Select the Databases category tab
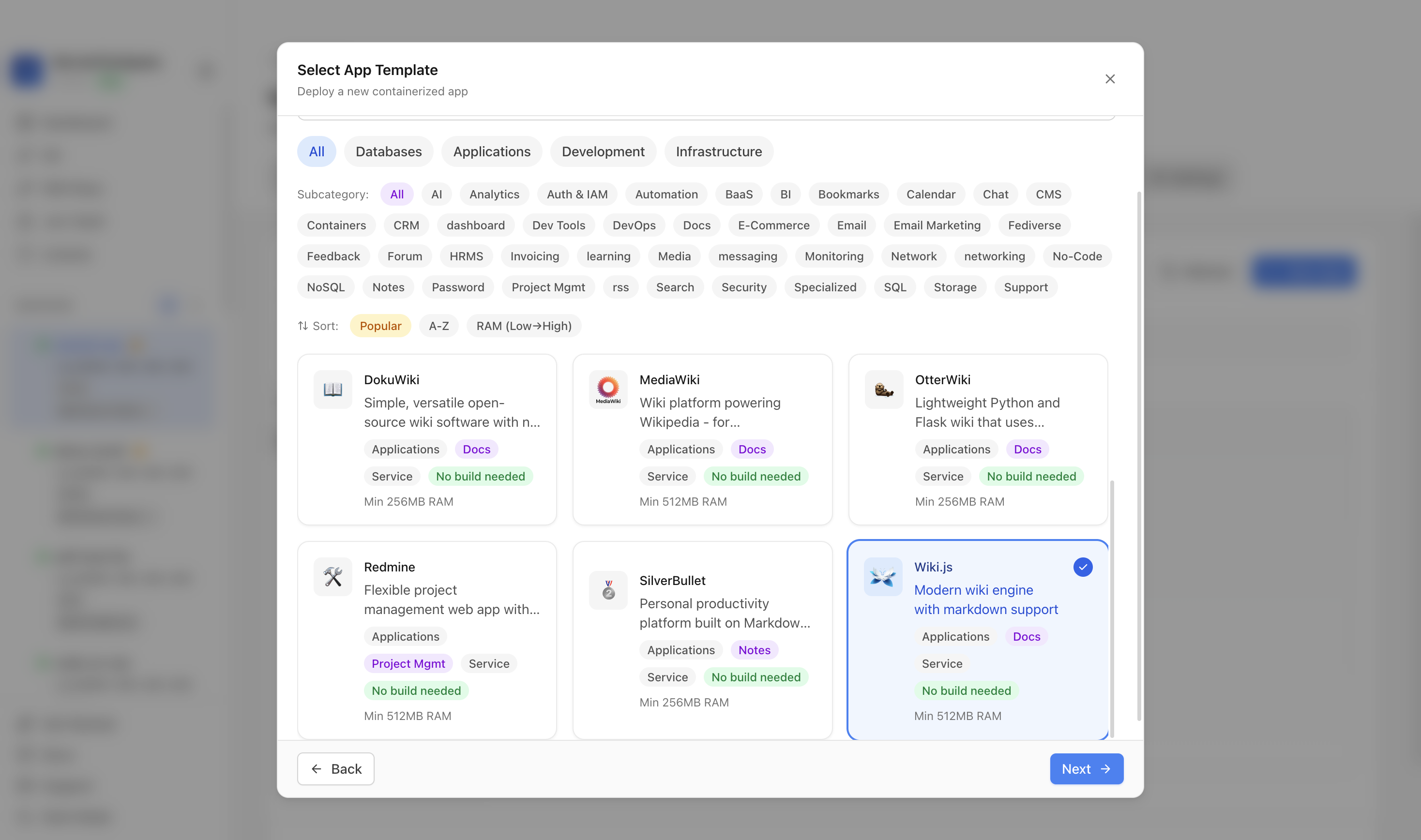Image resolution: width=1421 pixels, height=840 pixels. pos(388,152)
